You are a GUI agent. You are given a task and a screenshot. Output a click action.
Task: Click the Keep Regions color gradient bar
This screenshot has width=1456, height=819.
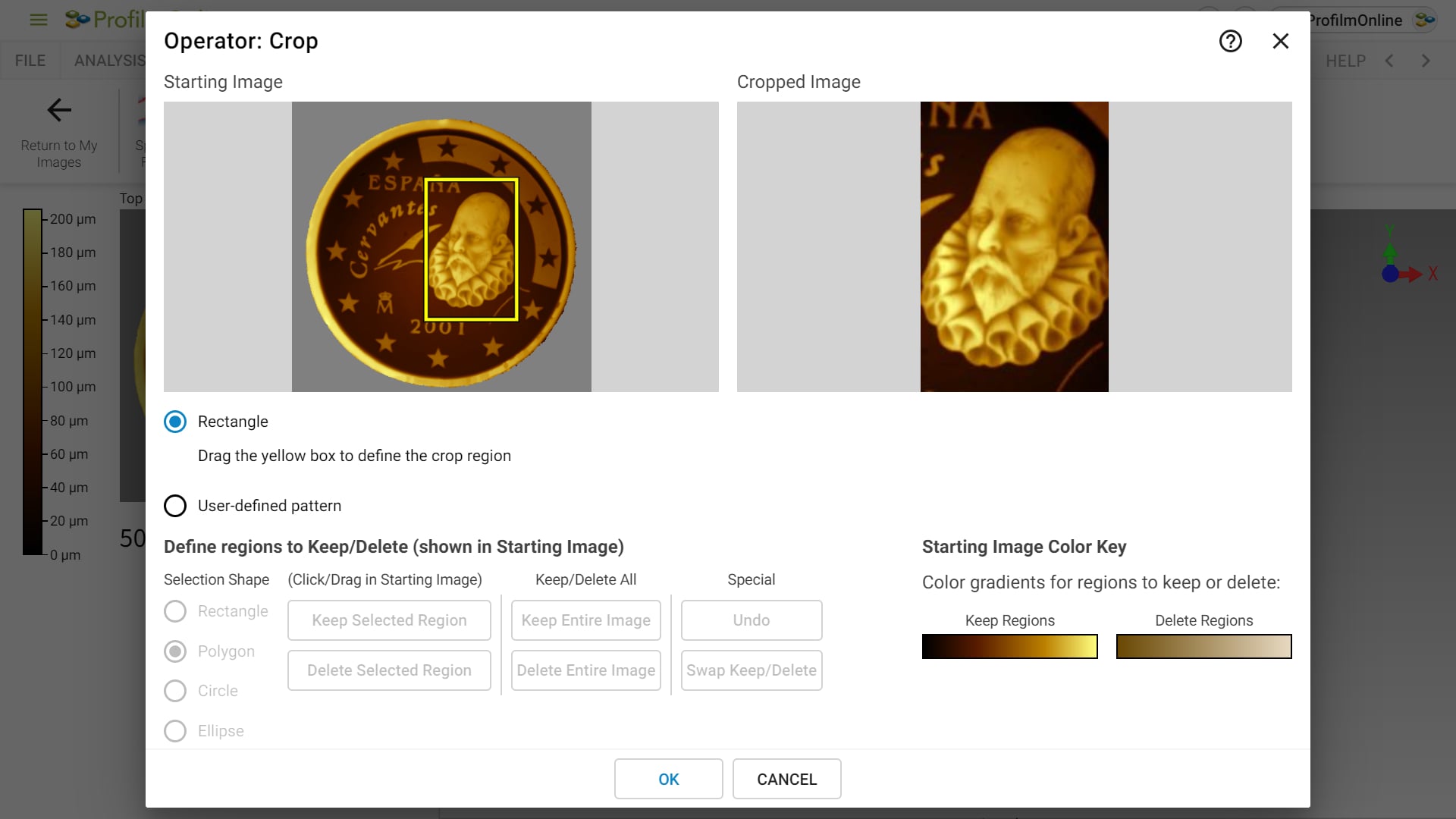pos(1010,647)
